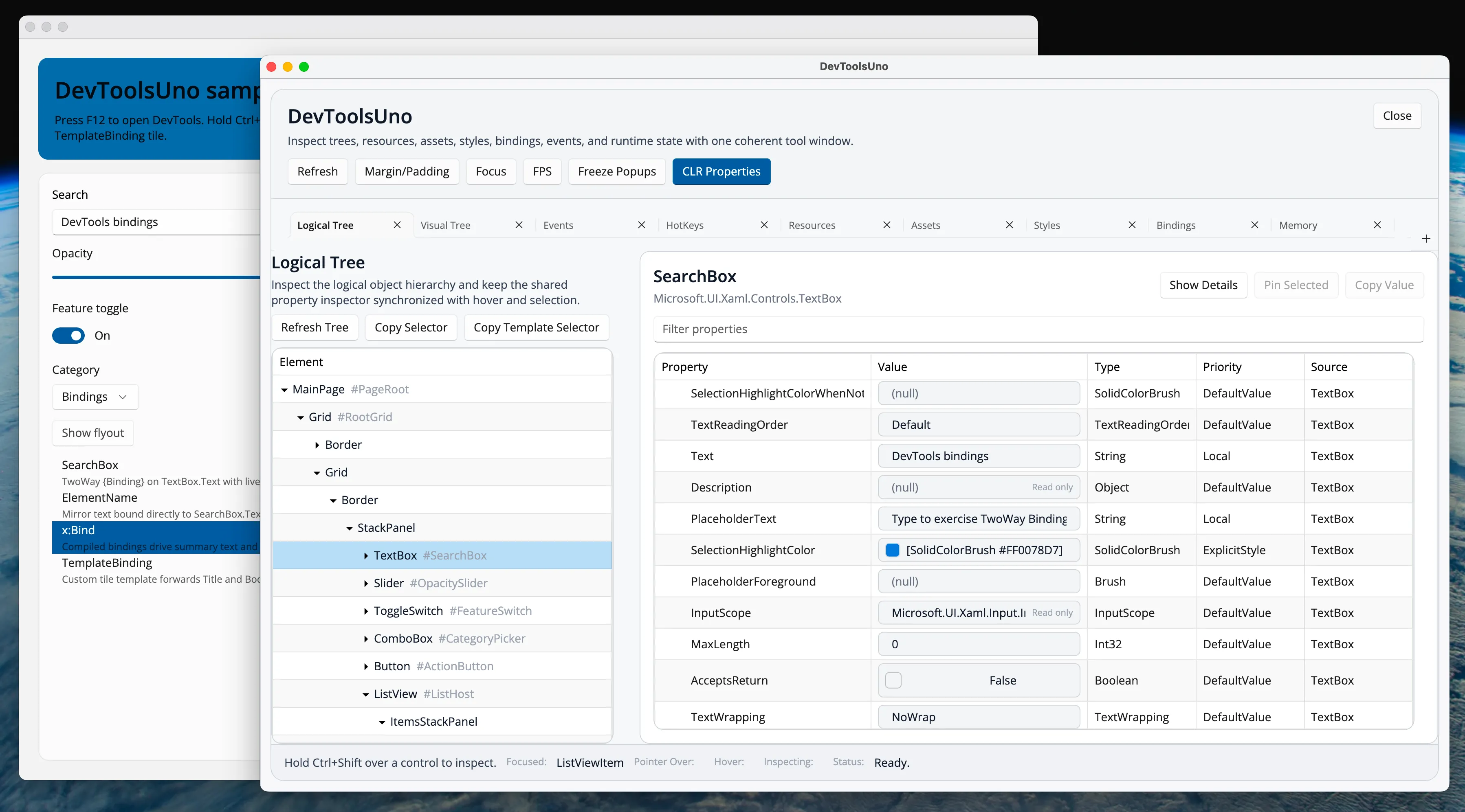The height and width of the screenshot is (812, 1465).
Task: Collapse the MainPage #PageRoot node
Action: point(284,390)
